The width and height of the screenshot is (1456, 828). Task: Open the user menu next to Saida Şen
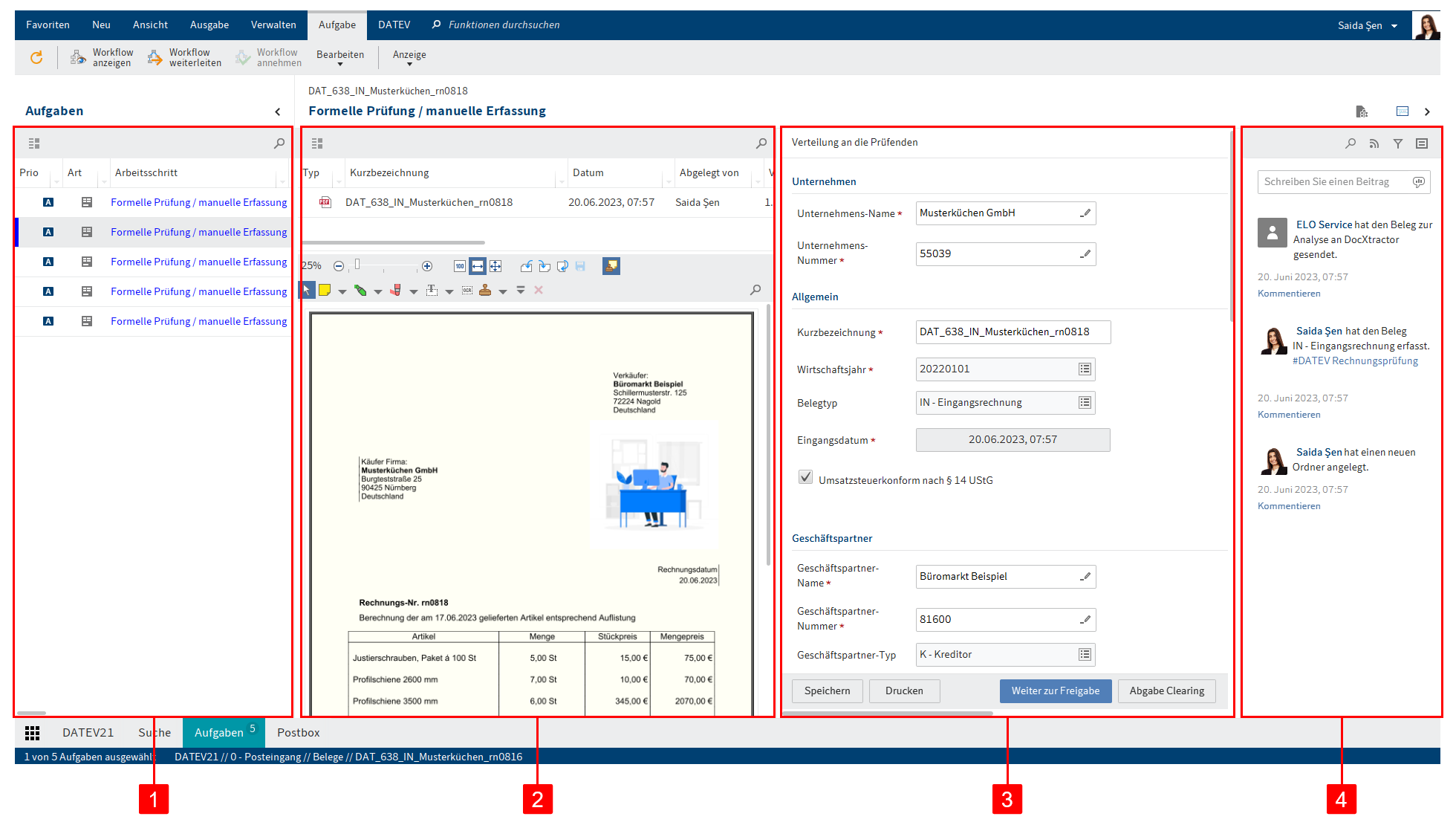pyautogui.click(x=1394, y=26)
